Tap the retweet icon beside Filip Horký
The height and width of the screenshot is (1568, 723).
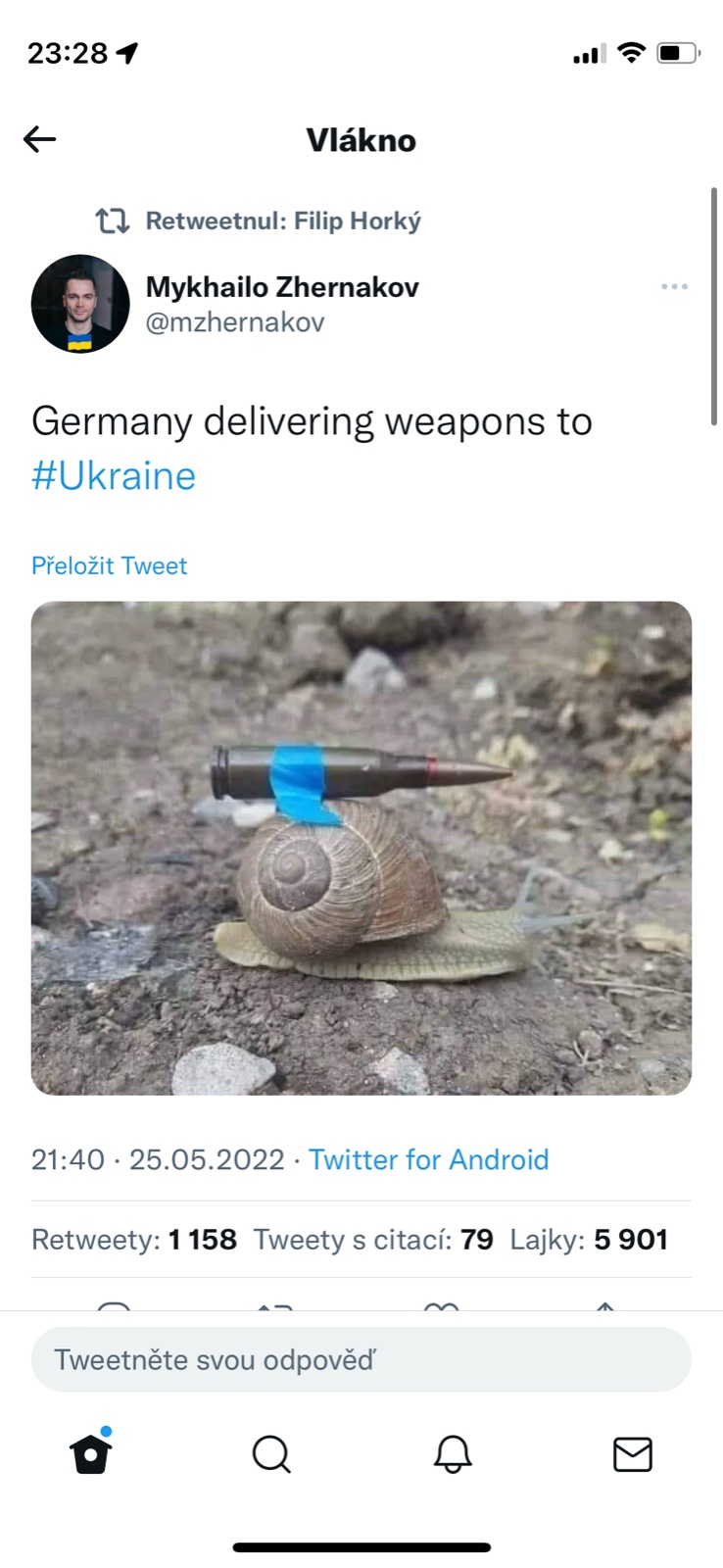point(113,220)
